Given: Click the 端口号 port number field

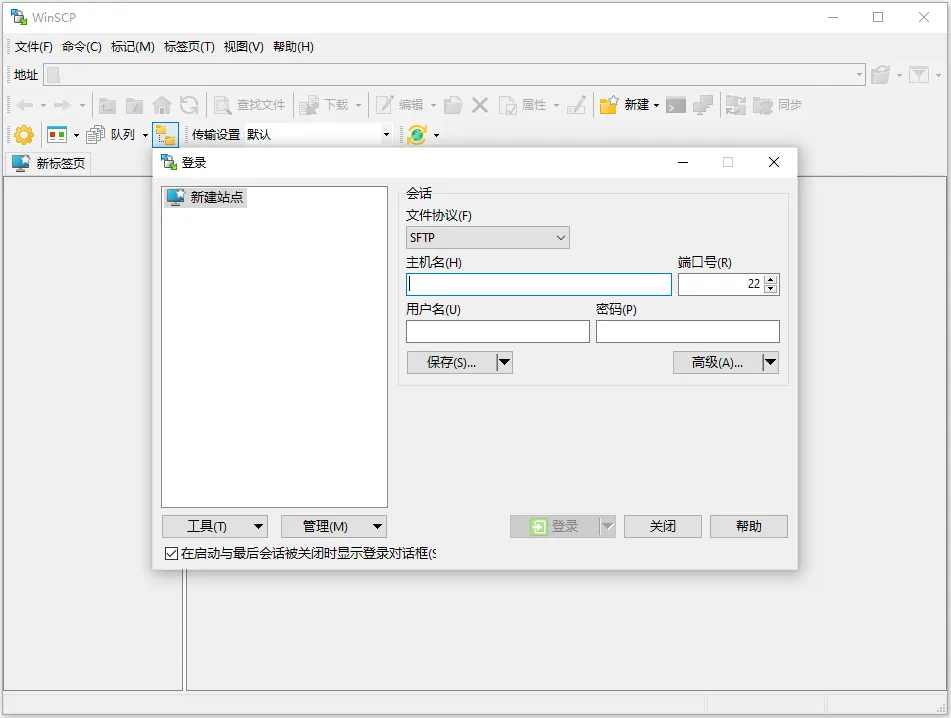Looking at the screenshot, I should coord(721,284).
